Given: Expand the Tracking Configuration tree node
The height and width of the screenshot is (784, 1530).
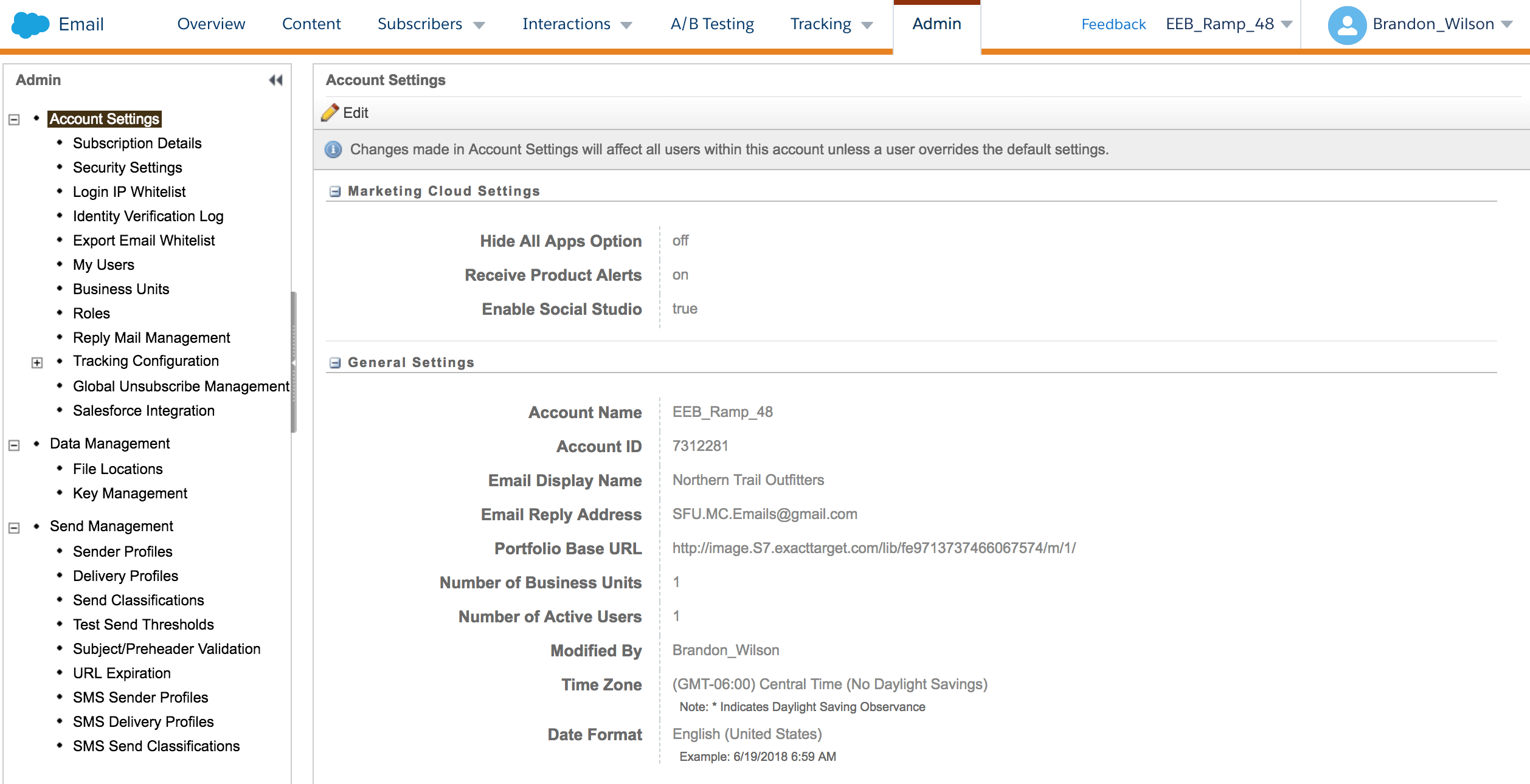Looking at the screenshot, I should (x=37, y=363).
